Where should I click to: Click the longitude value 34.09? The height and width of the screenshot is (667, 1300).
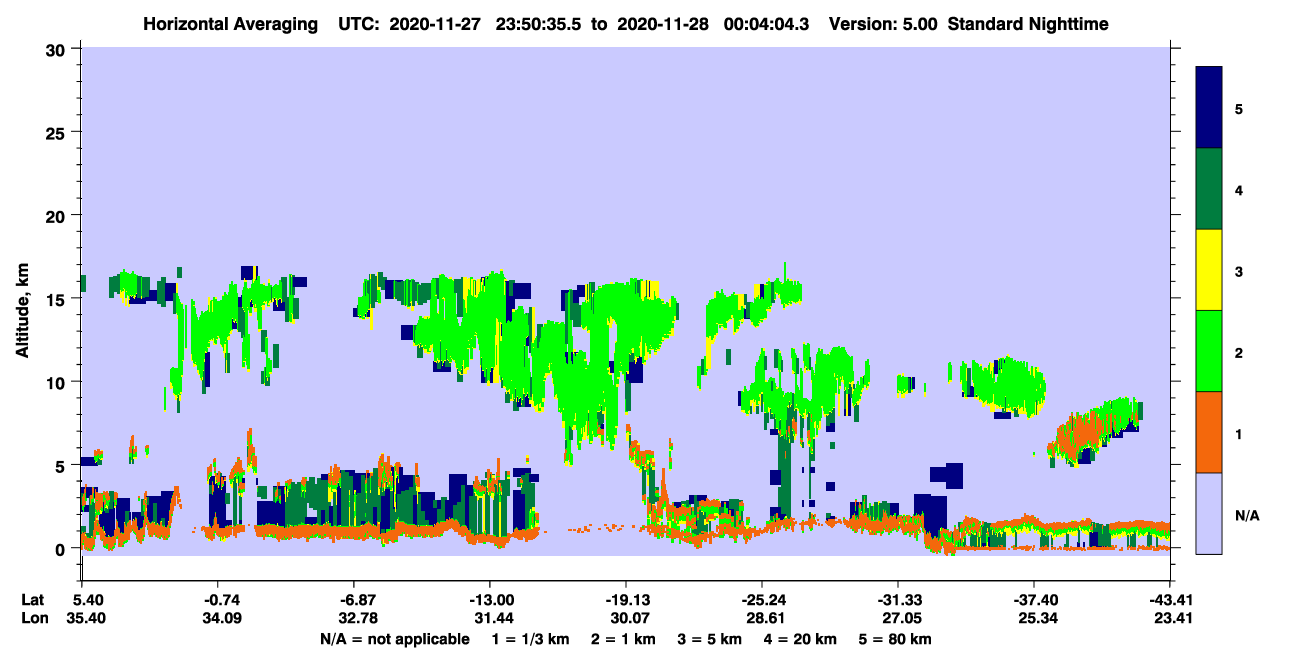coord(220,618)
